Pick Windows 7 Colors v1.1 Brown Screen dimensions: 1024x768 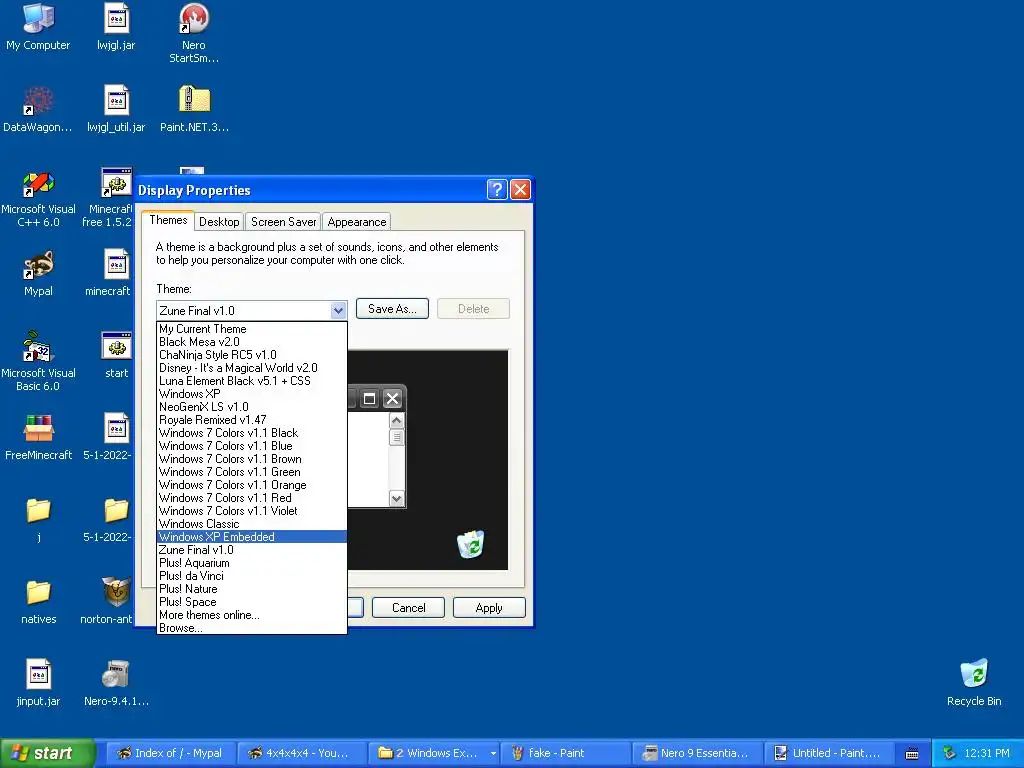point(252,459)
